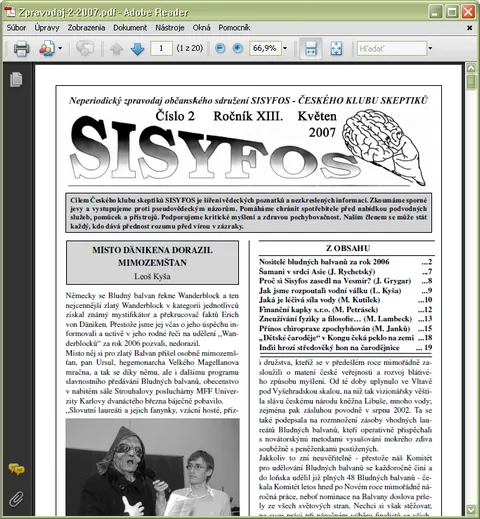Image resolution: width=480 pixels, height=519 pixels.
Task: Go to next page with blue down arrow
Action: point(137,49)
